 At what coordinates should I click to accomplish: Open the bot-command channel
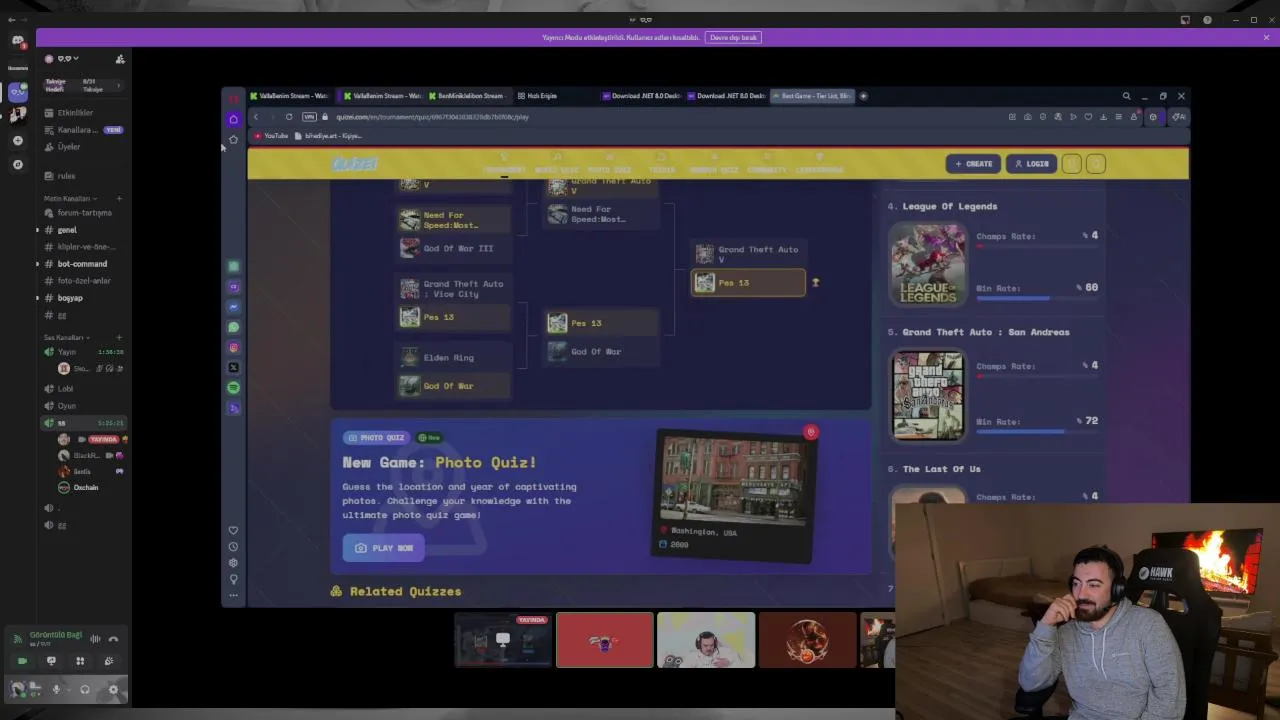[x=82, y=264]
